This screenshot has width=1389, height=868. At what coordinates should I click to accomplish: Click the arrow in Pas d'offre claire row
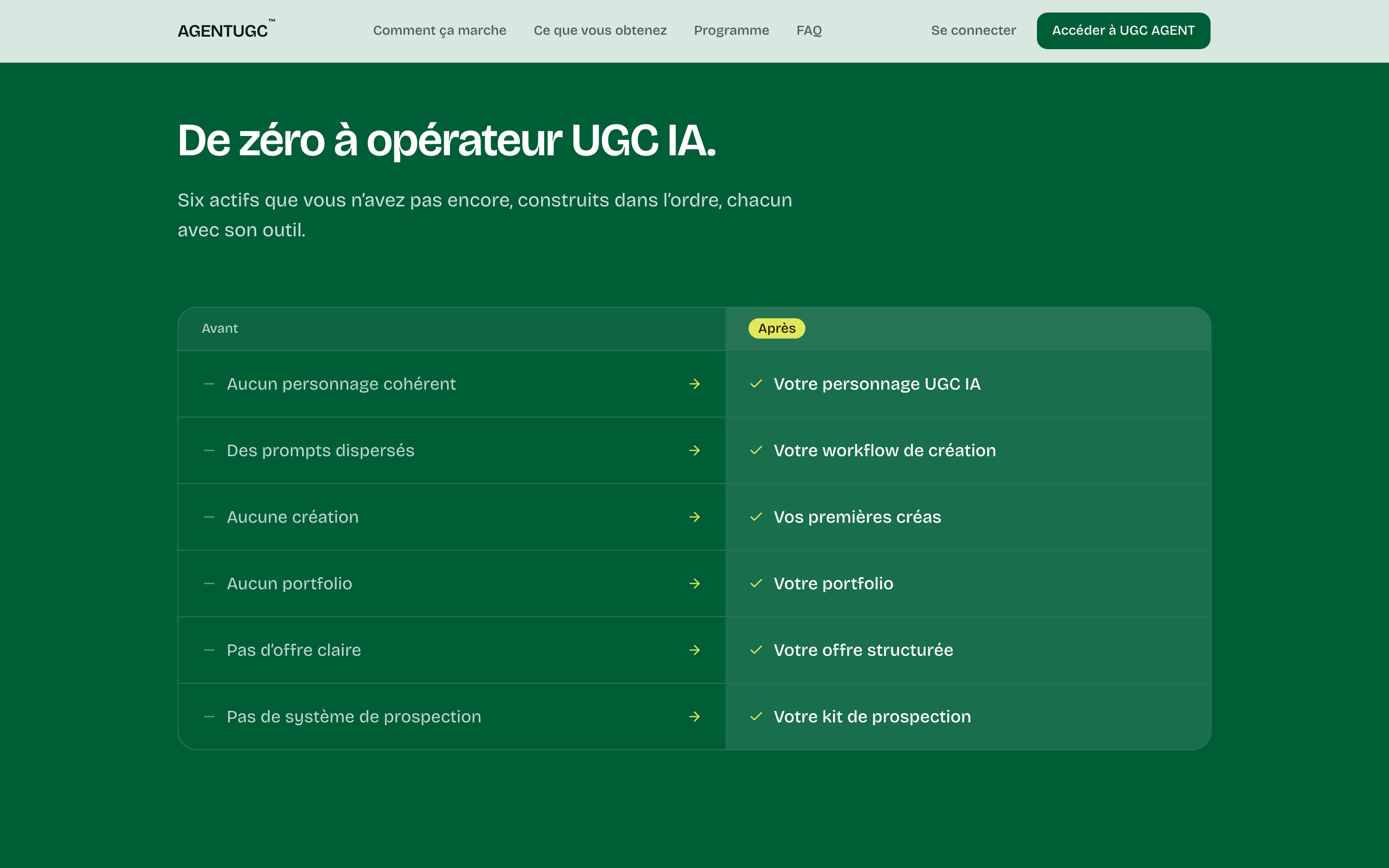(x=694, y=650)
